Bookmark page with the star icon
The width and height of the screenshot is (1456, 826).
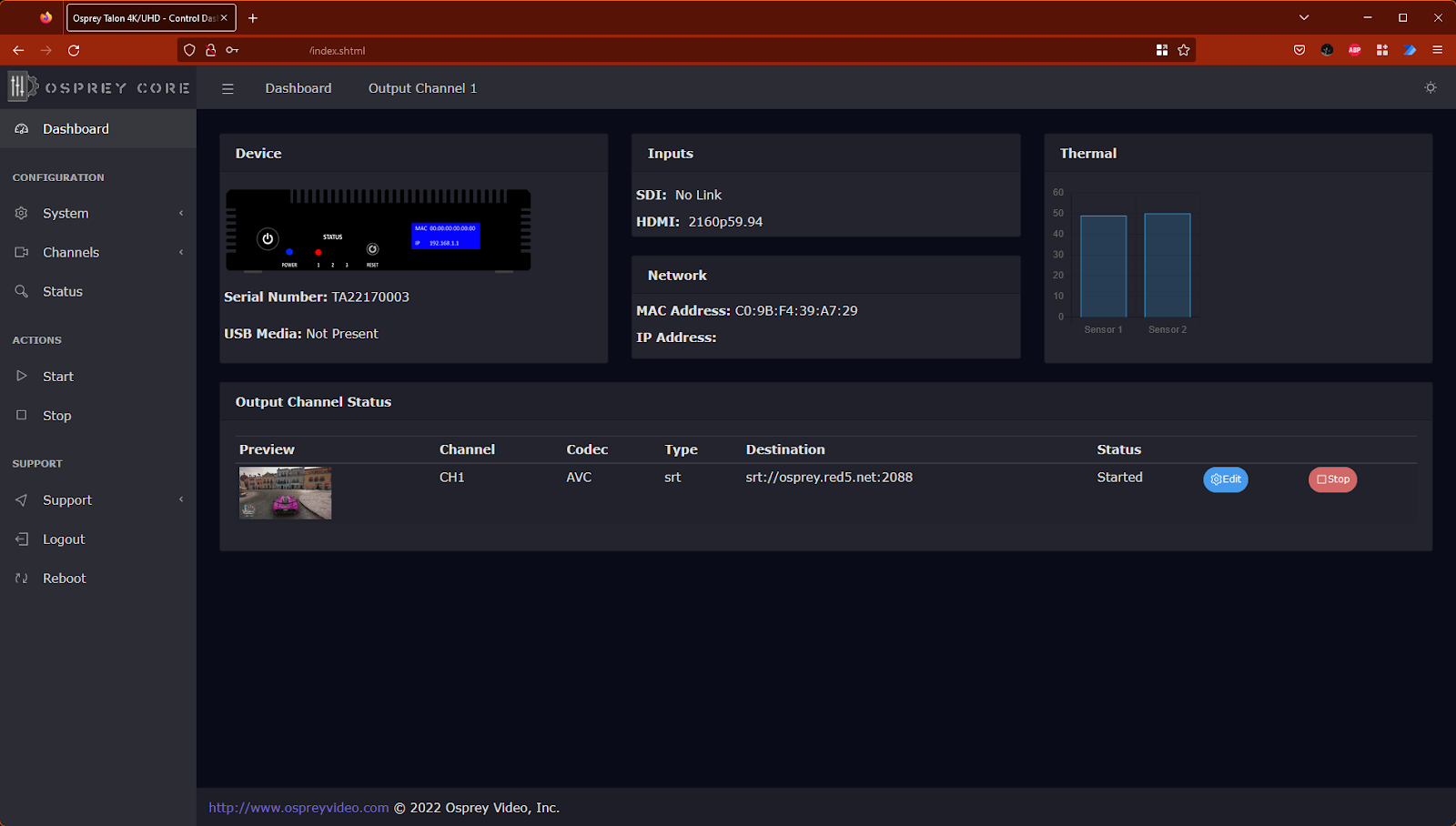click(x=1184, y=50)
